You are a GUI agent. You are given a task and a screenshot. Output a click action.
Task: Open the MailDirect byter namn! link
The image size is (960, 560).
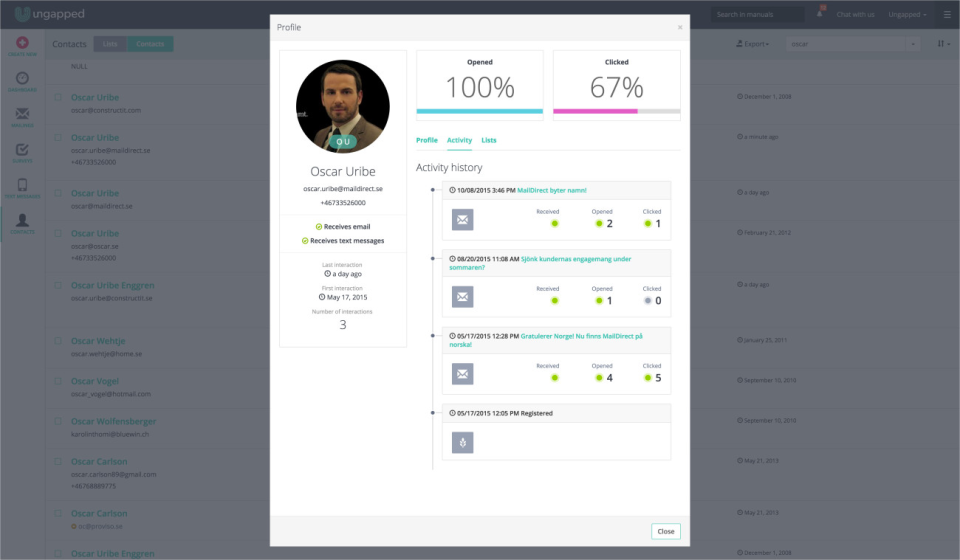click(552, 190)
